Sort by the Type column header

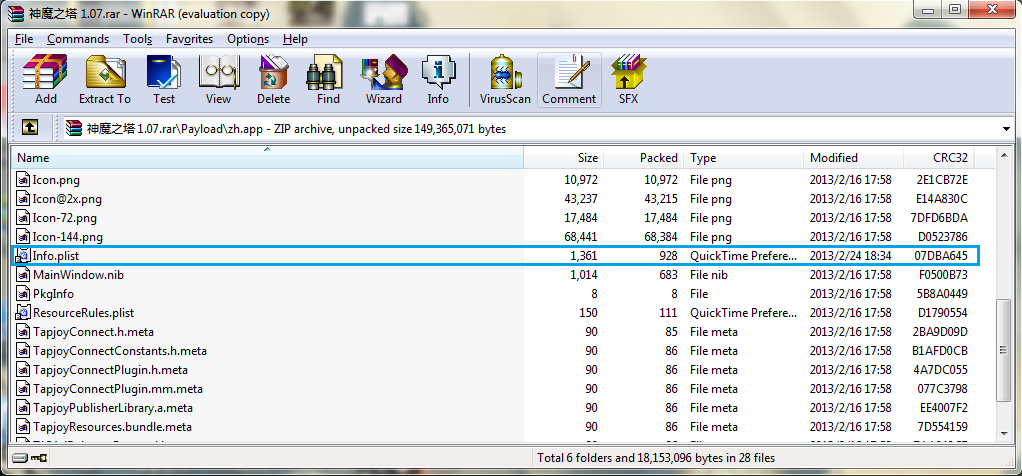point(744,157)
